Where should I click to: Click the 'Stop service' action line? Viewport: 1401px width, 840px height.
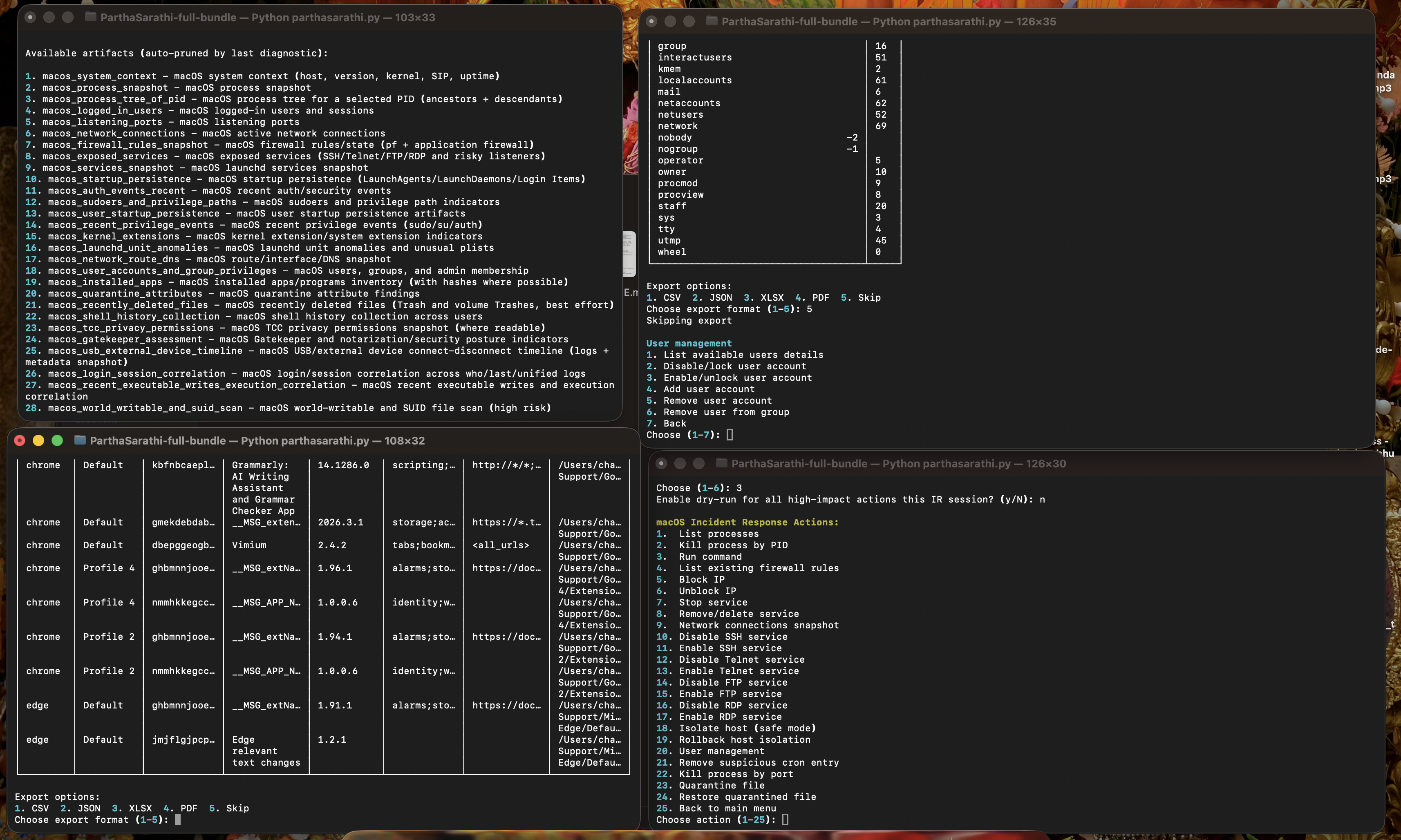click(702, 602)
